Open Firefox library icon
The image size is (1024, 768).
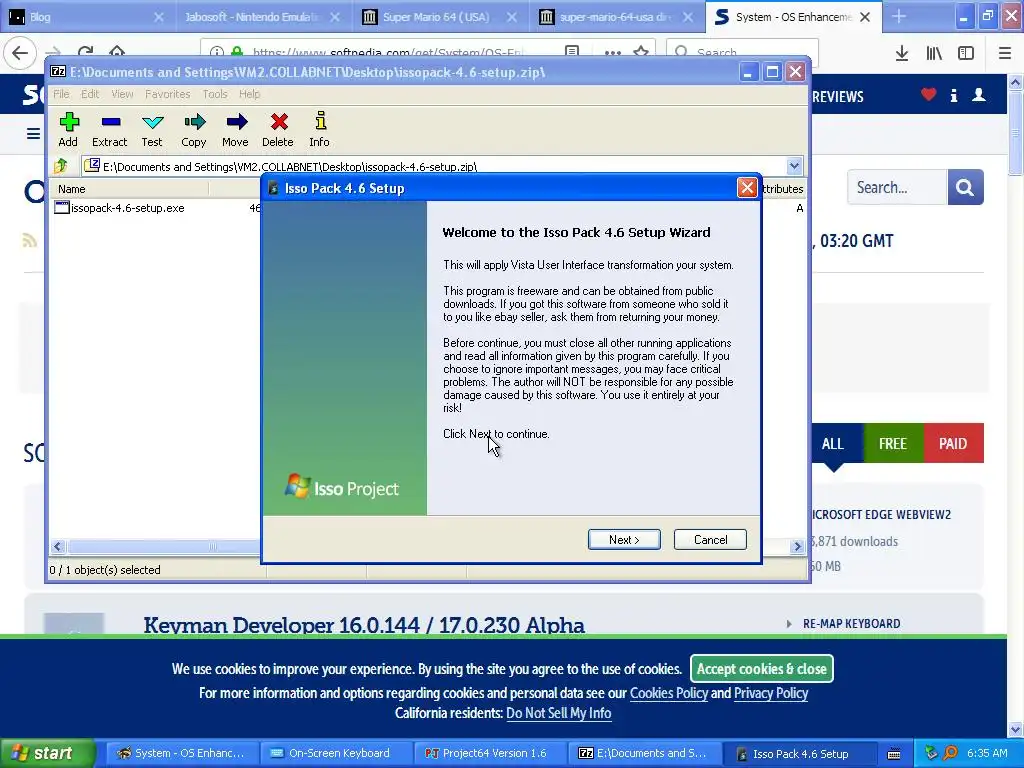[x=934, y=54]
